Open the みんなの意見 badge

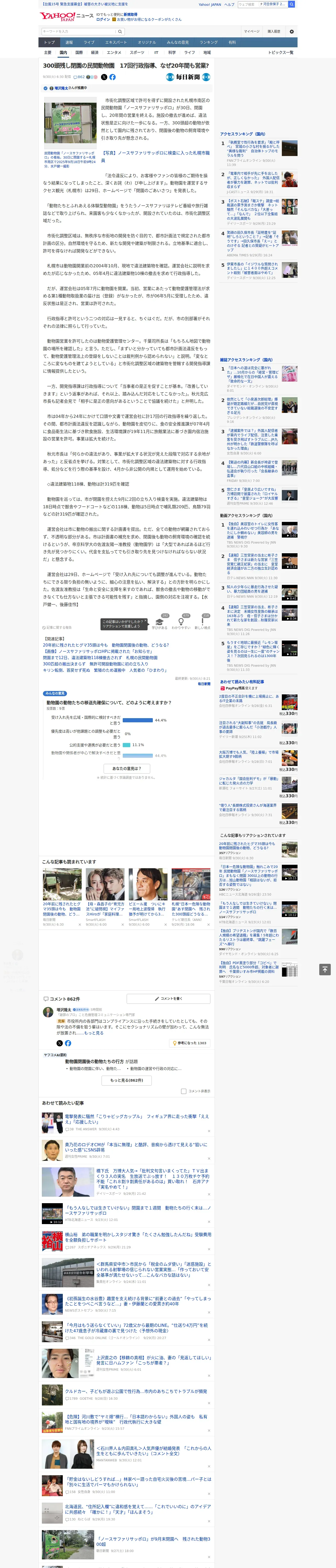pyautogui.click(x=55, y=693)
